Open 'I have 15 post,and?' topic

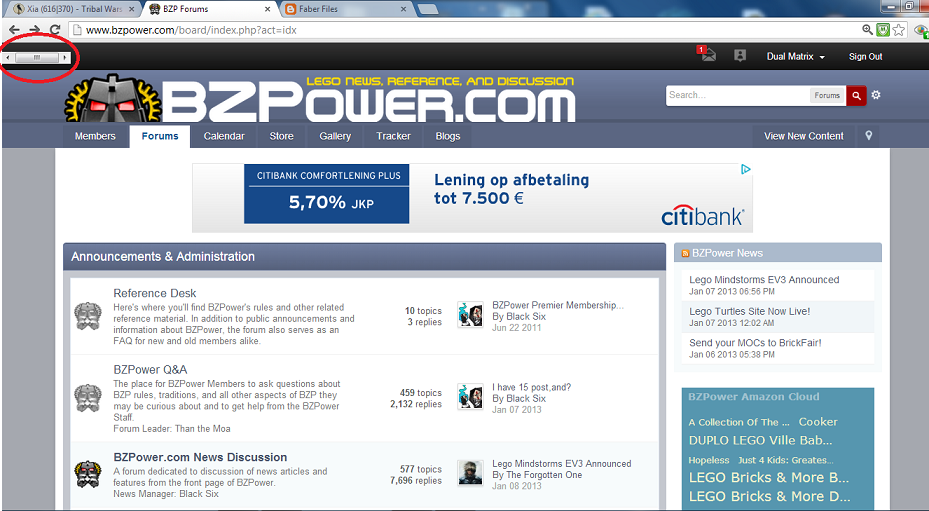point(531,387)
